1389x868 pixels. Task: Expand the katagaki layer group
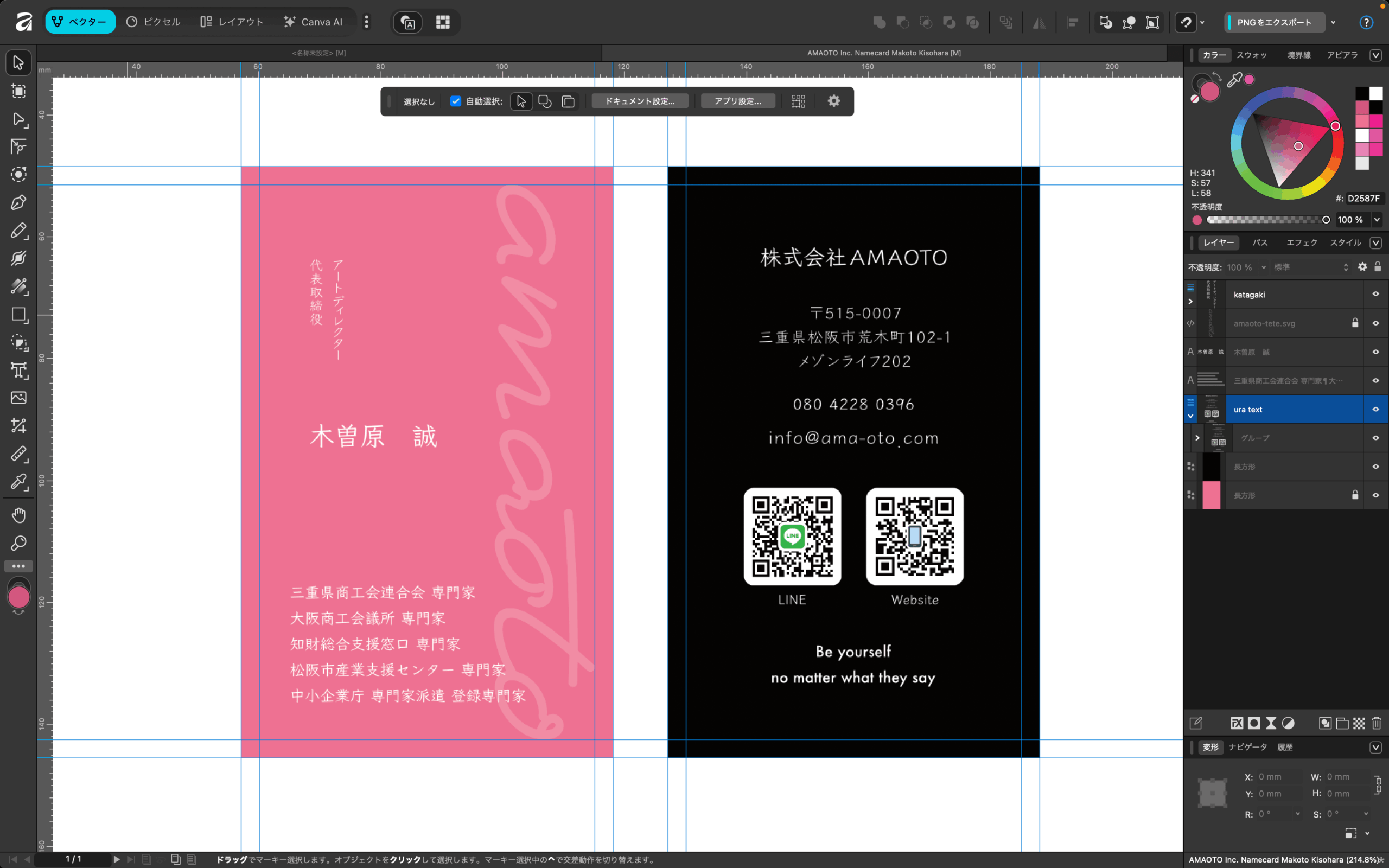point(1190,302)
